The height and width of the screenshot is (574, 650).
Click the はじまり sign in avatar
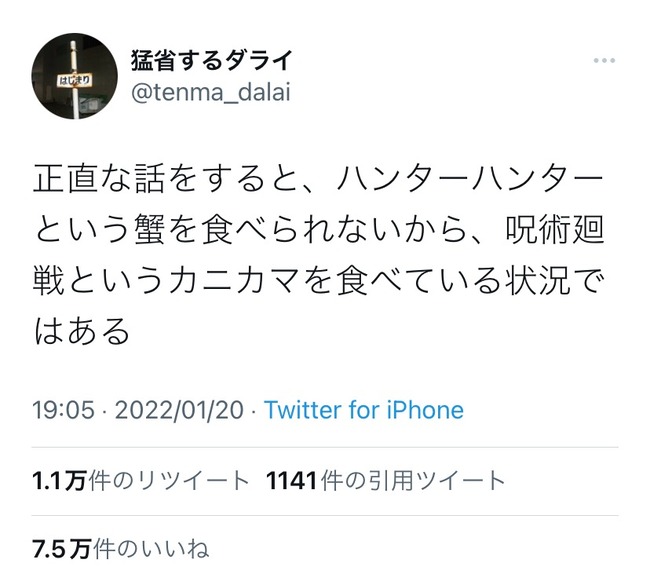click(74, 80)
